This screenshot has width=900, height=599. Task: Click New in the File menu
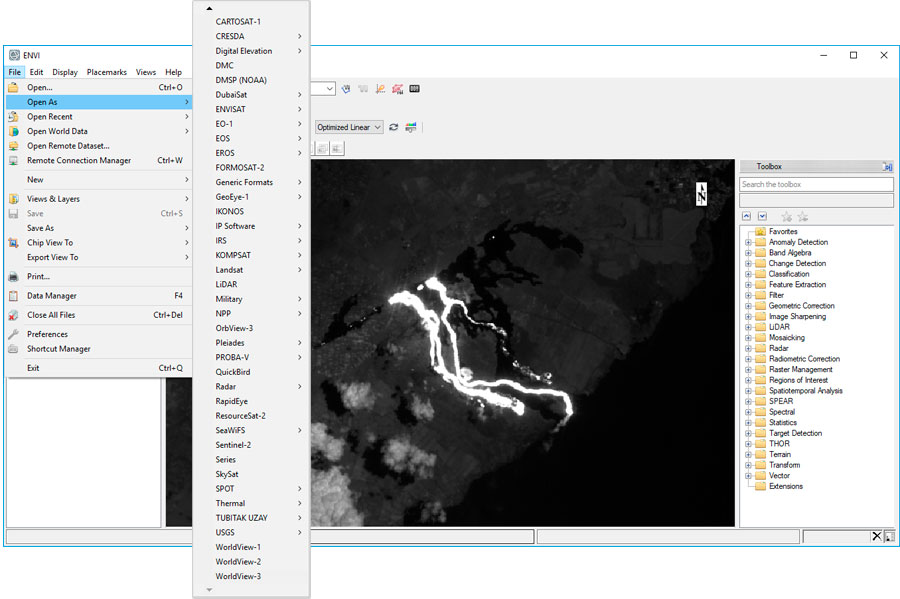pos(99,180)
